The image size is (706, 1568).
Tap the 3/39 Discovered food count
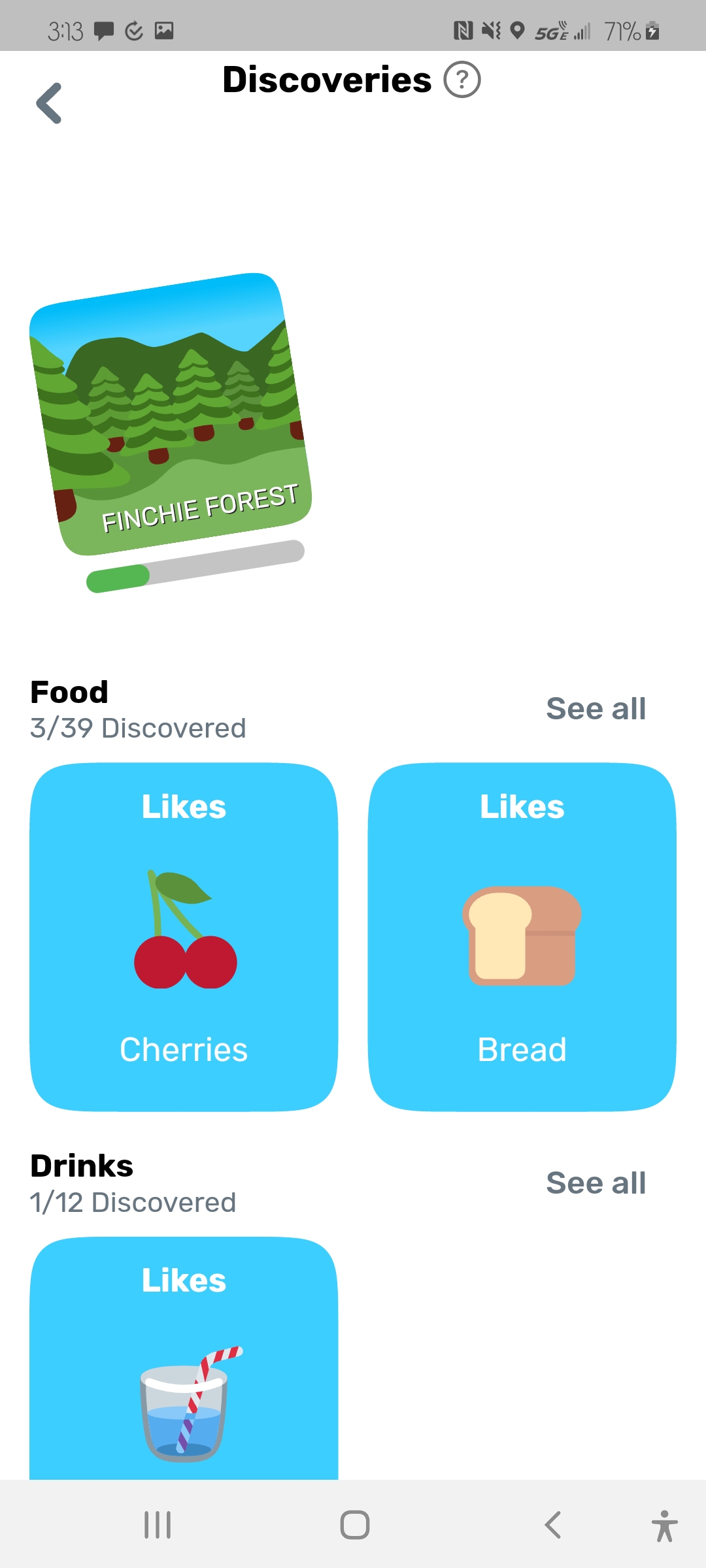pyautogui.click(x=138, y=728)
